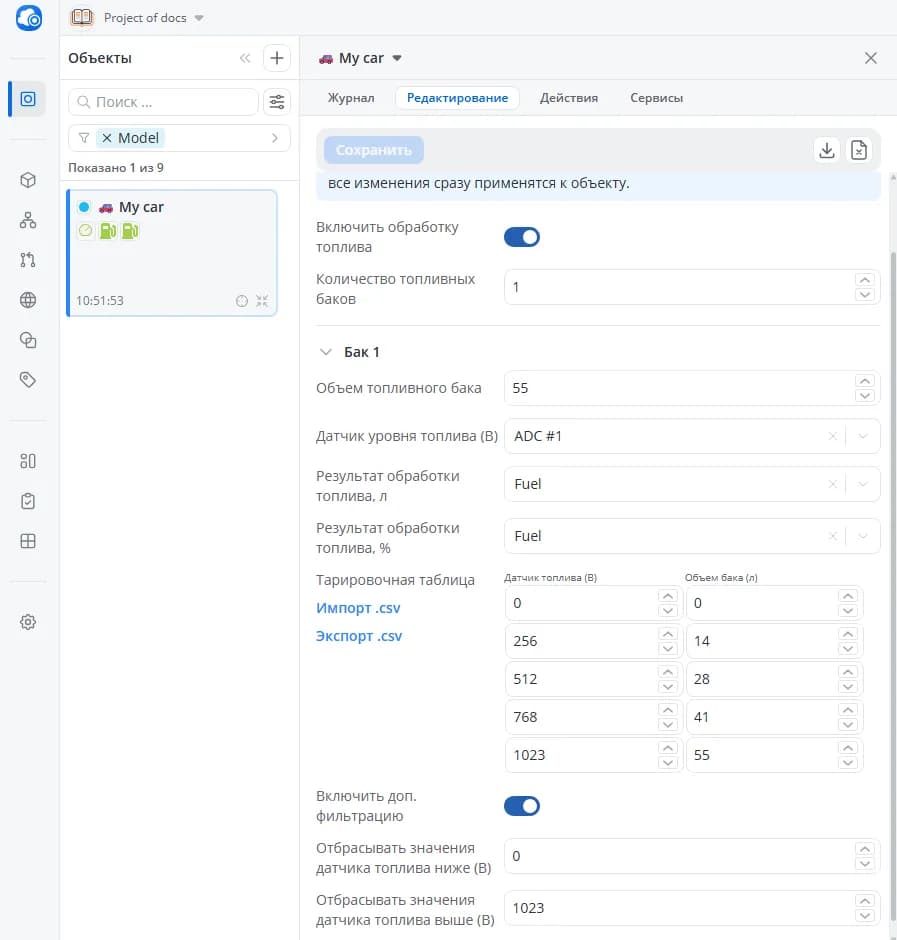Switch to the Журнал tab

click(351, 98)
